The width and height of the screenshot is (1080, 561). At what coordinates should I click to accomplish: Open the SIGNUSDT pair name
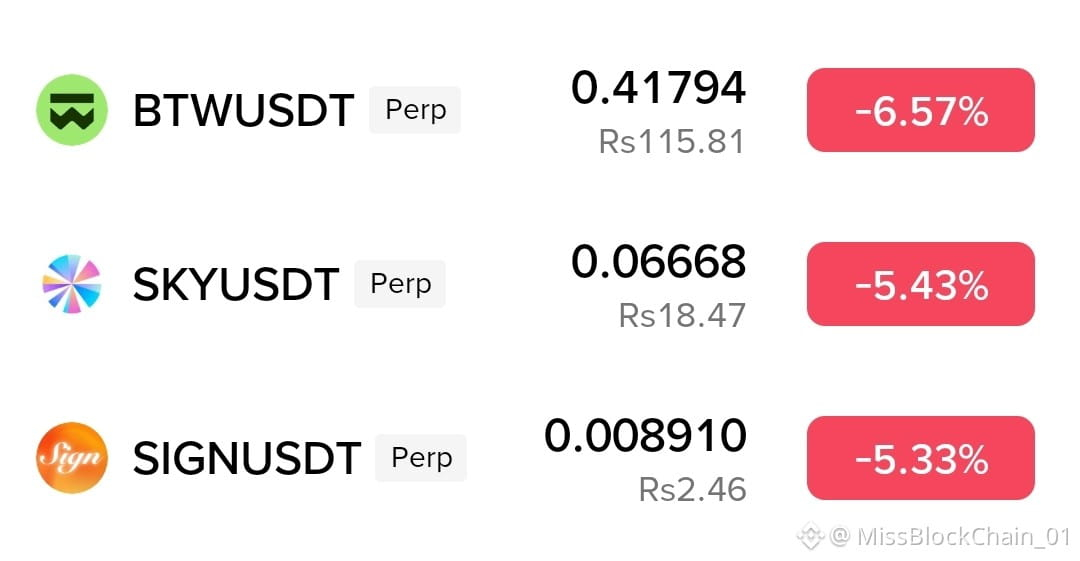[247, 458]
